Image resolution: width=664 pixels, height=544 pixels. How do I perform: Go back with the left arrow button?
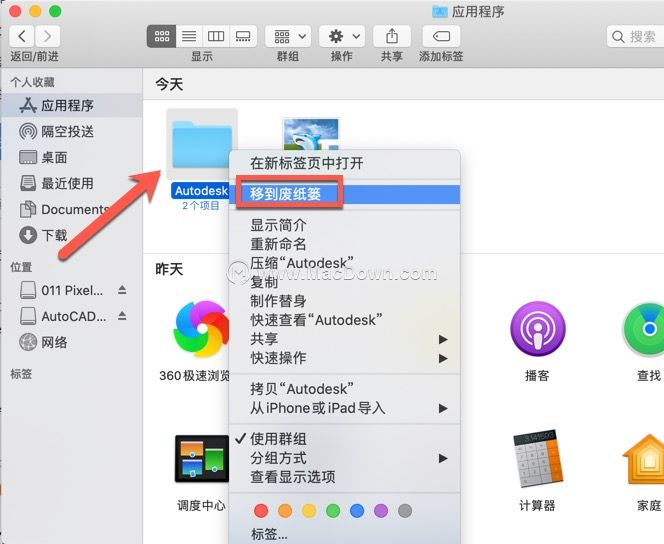(22, 36)
